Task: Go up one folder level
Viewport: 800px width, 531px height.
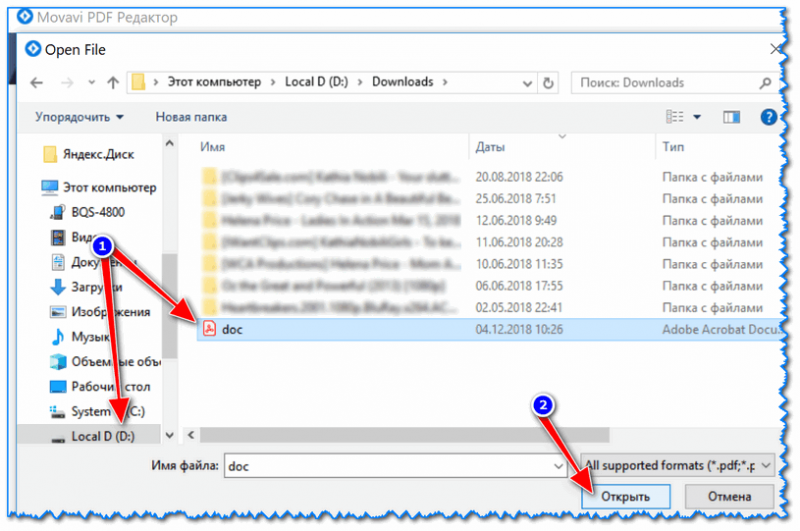Action: point(113,82)
